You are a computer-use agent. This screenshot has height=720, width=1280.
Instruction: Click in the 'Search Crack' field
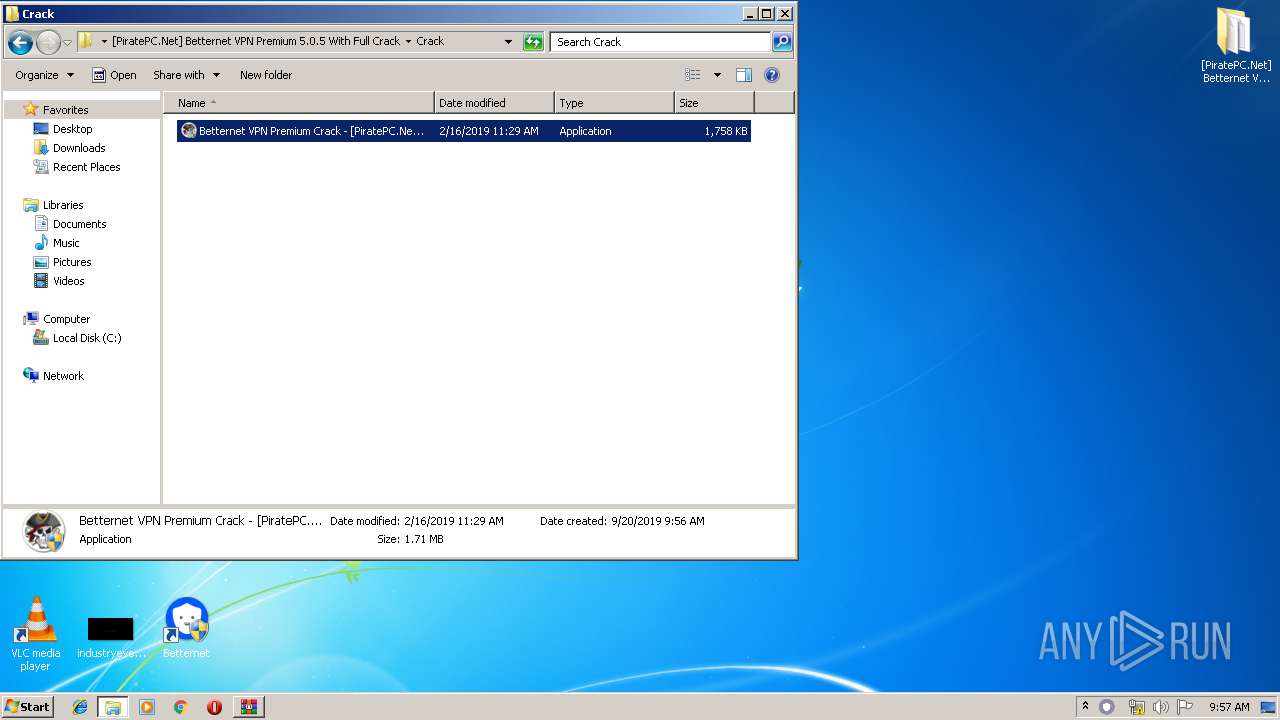pyautogui.click(x=660, y=42)
